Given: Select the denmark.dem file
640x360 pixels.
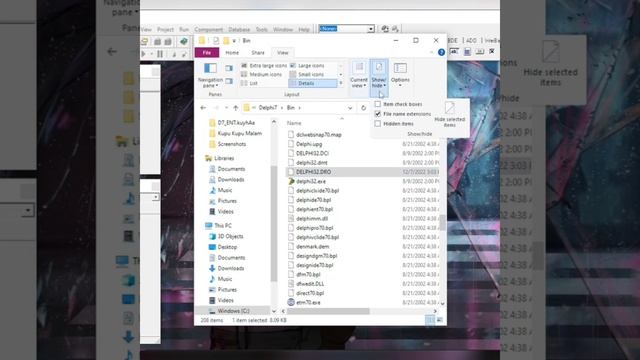Looking at the screenshot, I should coord(313,247).
